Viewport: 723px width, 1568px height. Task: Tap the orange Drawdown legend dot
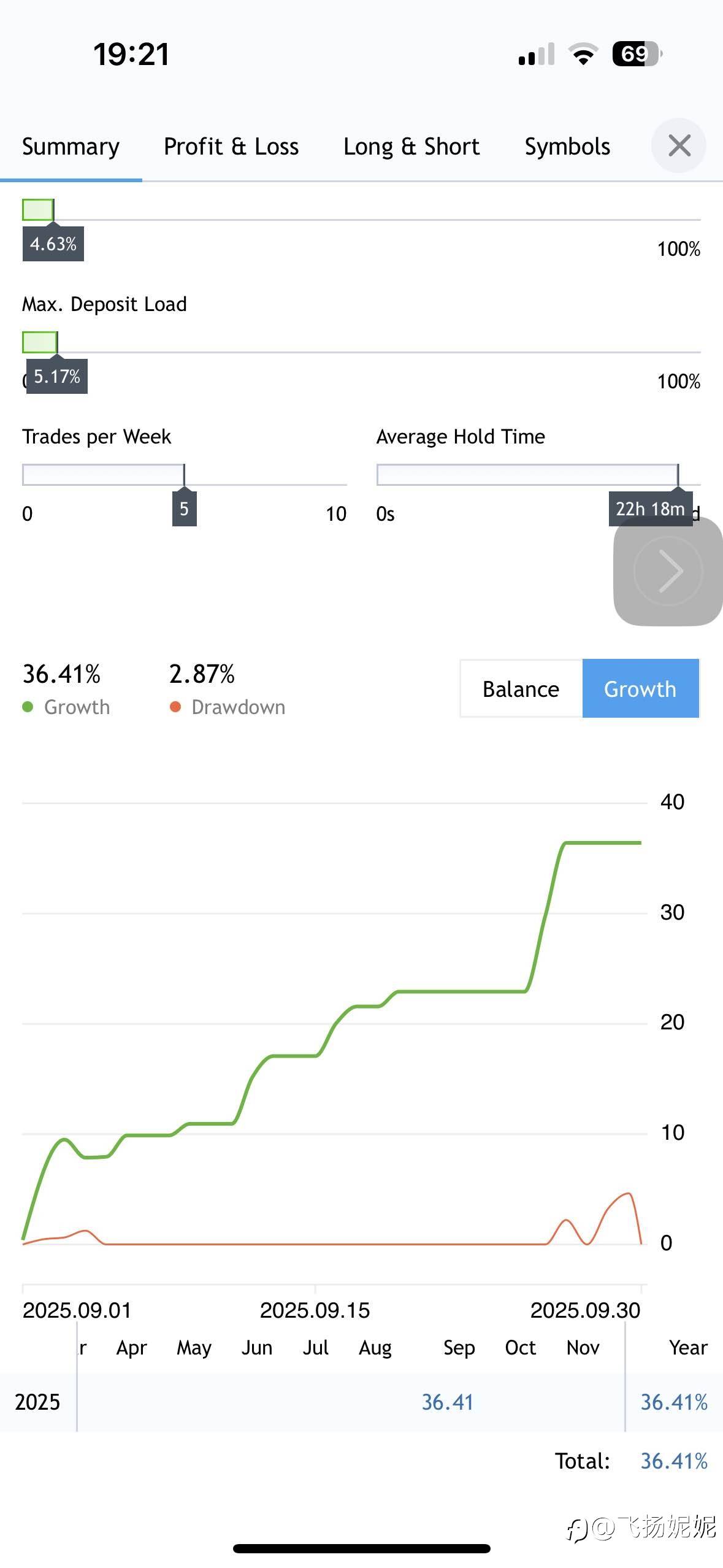(175, 707)
